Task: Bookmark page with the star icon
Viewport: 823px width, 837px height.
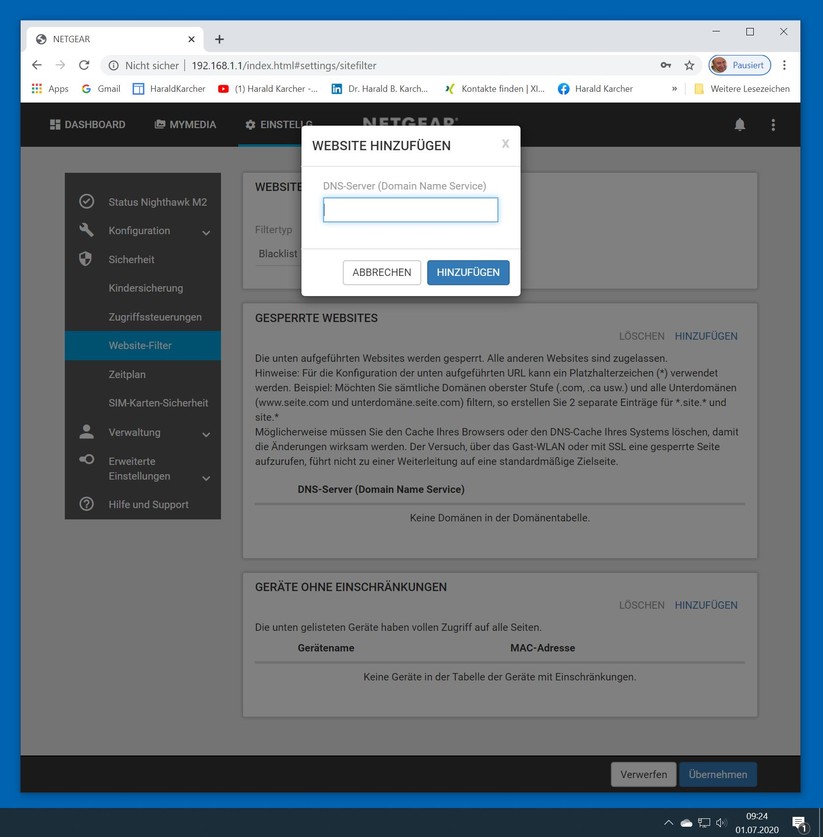Action: [x=689, y=65]
